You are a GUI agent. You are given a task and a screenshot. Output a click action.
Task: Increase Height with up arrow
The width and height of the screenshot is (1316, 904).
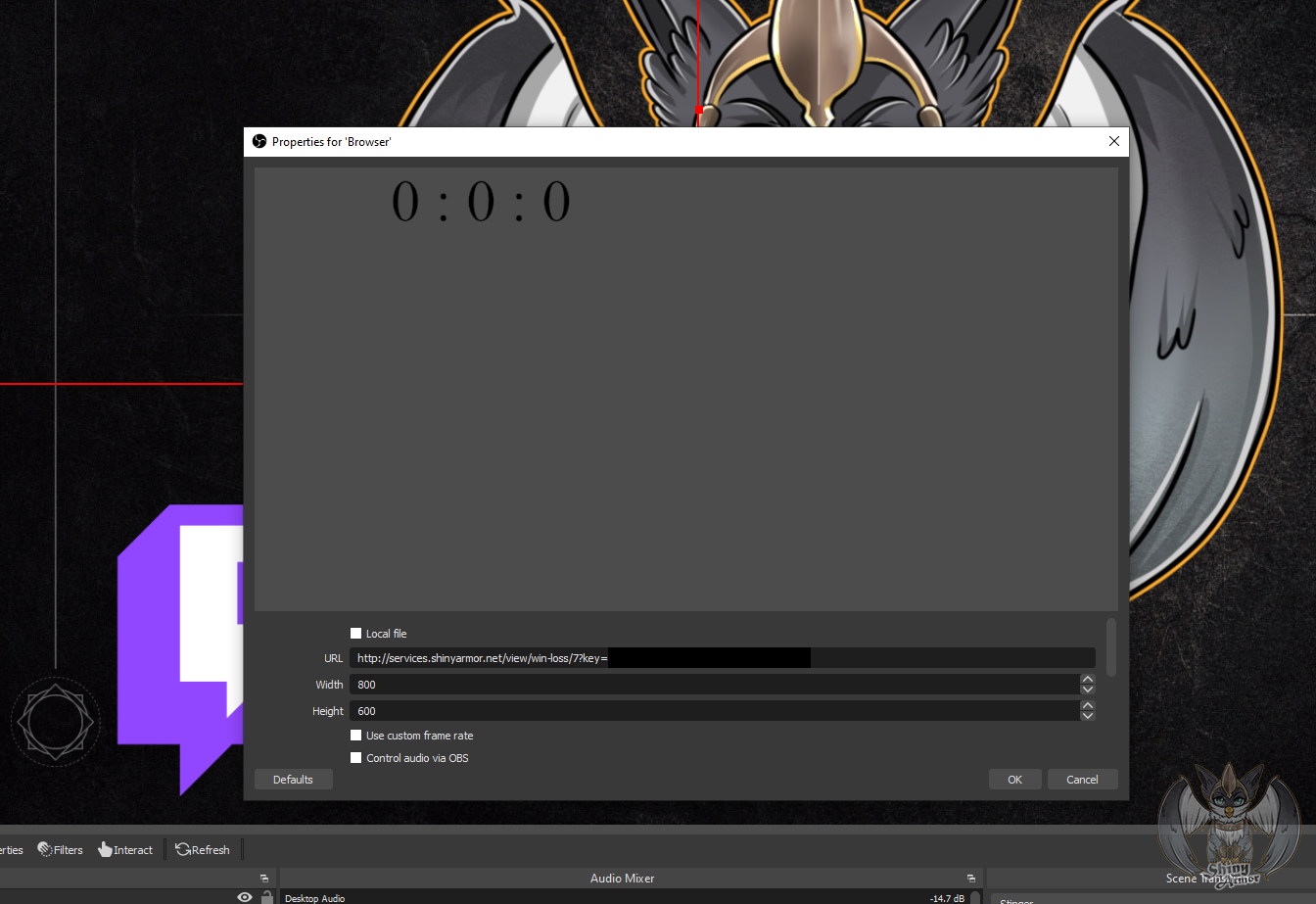pos(1087,705)
